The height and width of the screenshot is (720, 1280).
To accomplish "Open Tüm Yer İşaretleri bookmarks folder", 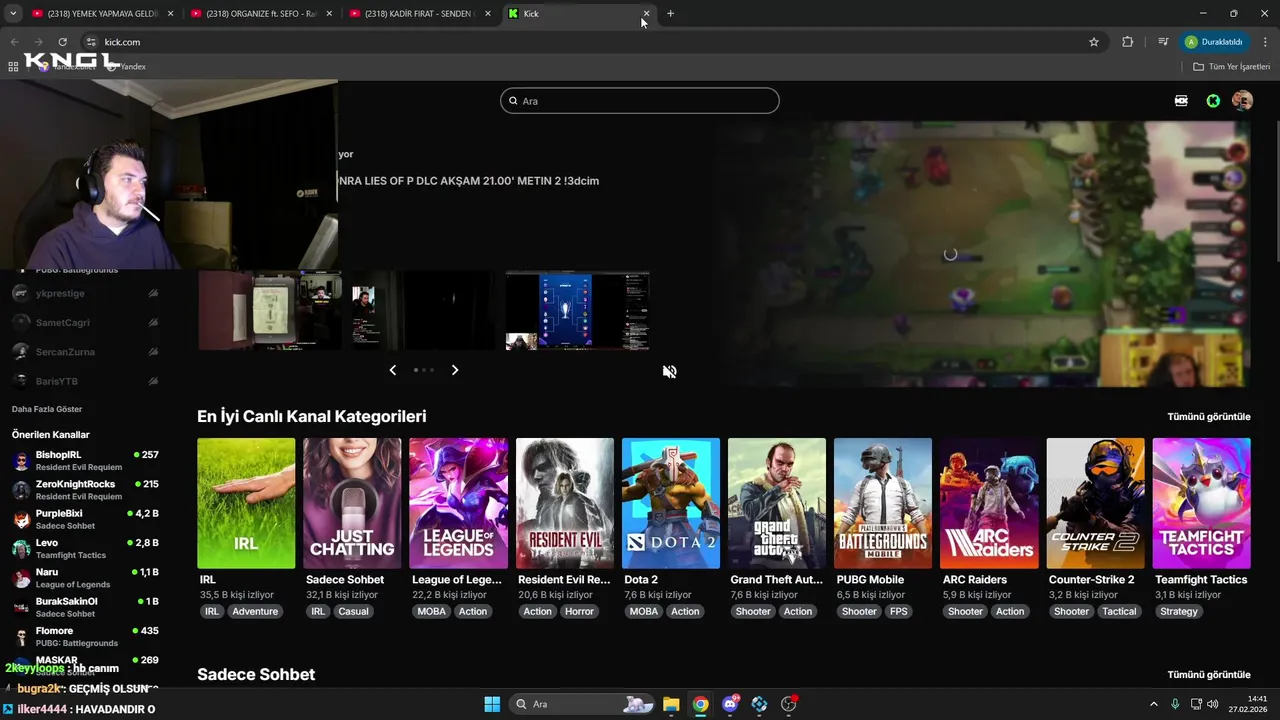I will click(x=1231, y=67).
